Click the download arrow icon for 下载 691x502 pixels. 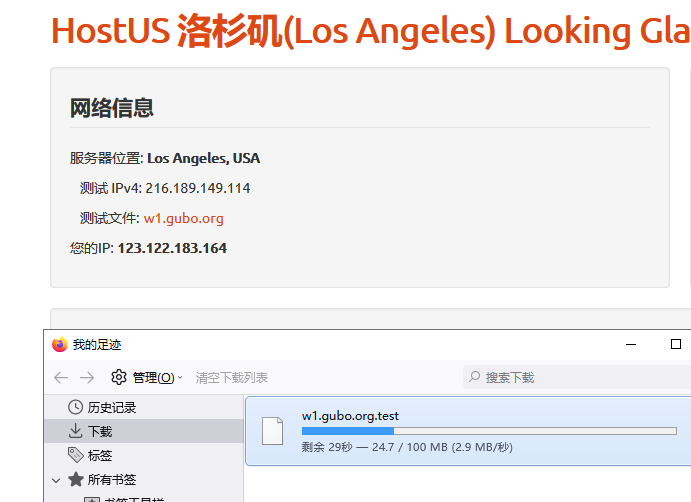75,431
